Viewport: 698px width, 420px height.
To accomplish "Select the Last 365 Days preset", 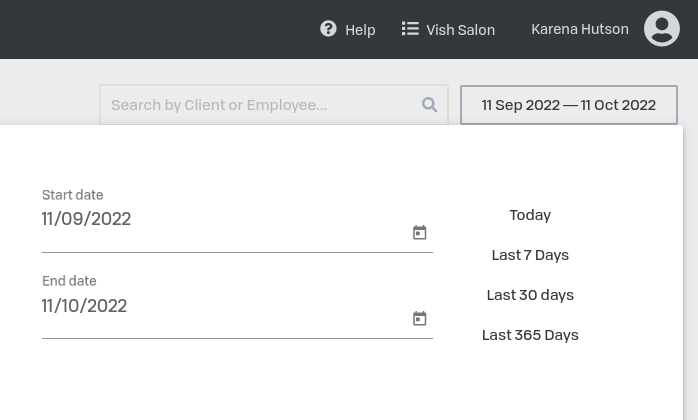I will (x=530, y=335).
